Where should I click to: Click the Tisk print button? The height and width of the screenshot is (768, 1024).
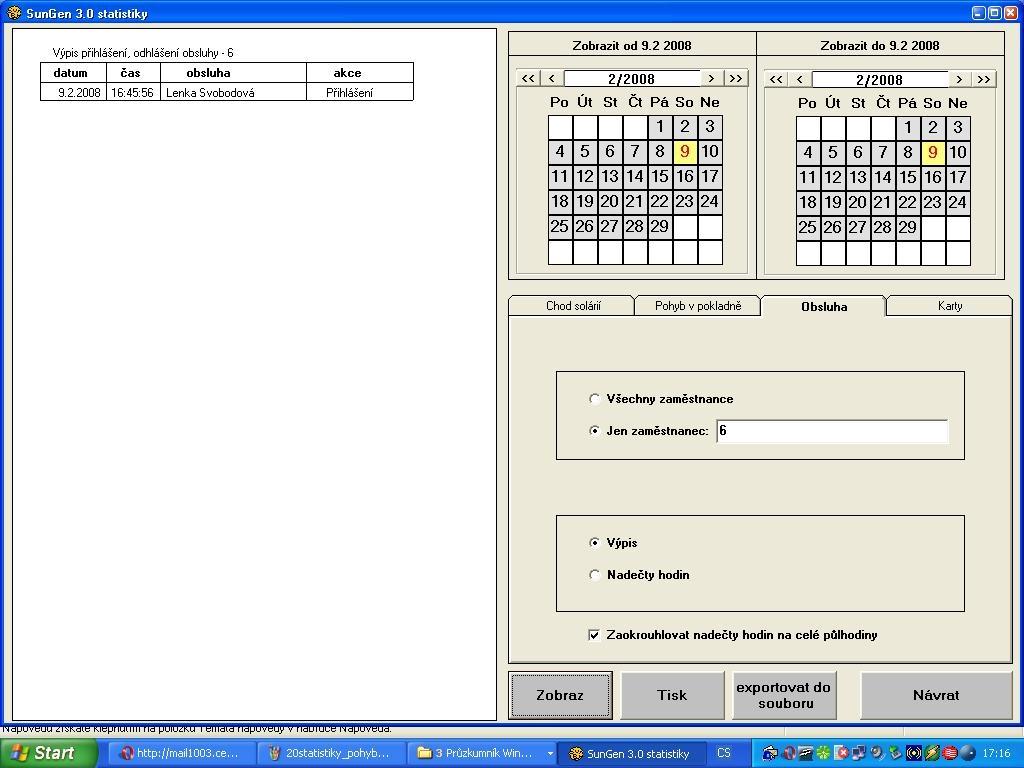[672, 696]
